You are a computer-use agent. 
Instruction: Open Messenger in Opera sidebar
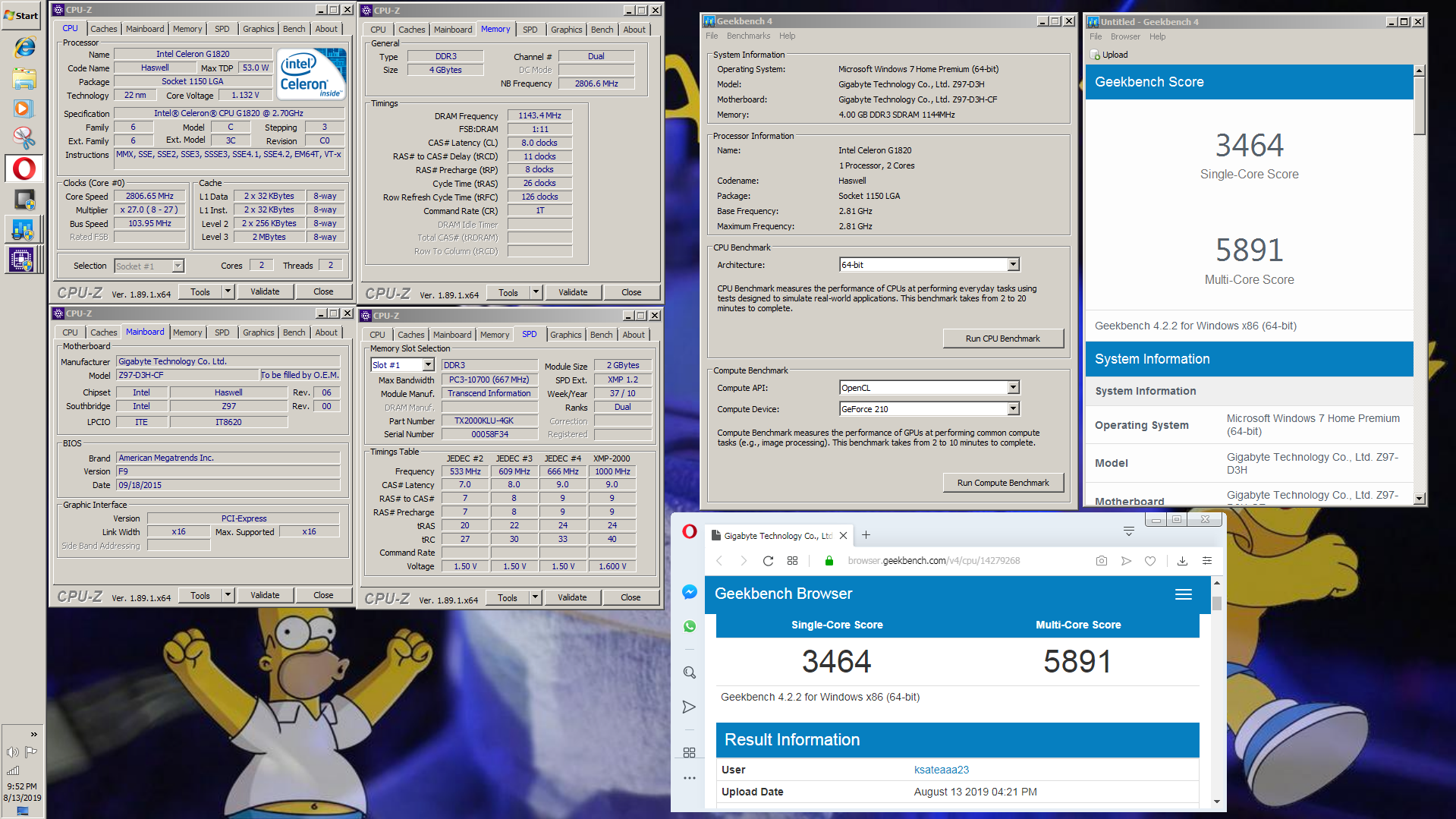(x=689, y=592)
